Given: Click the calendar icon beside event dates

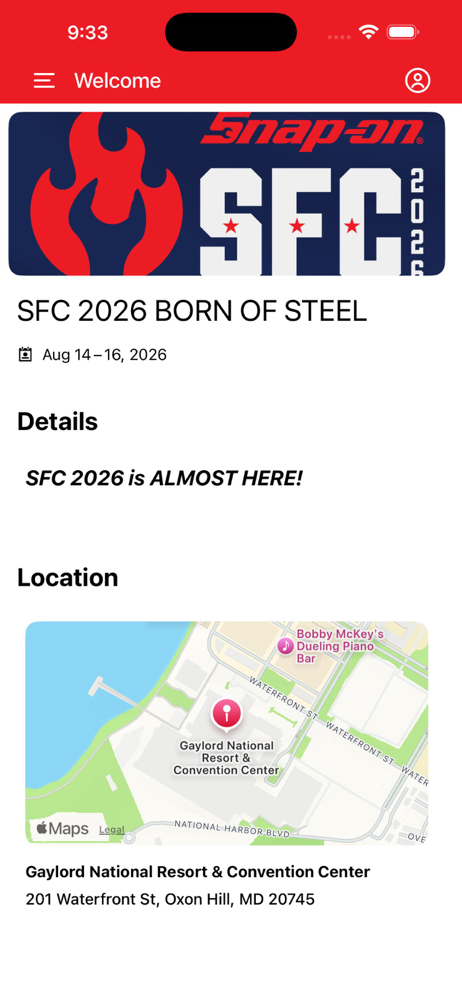Looking at the screenshot, I should click(25, 355).
